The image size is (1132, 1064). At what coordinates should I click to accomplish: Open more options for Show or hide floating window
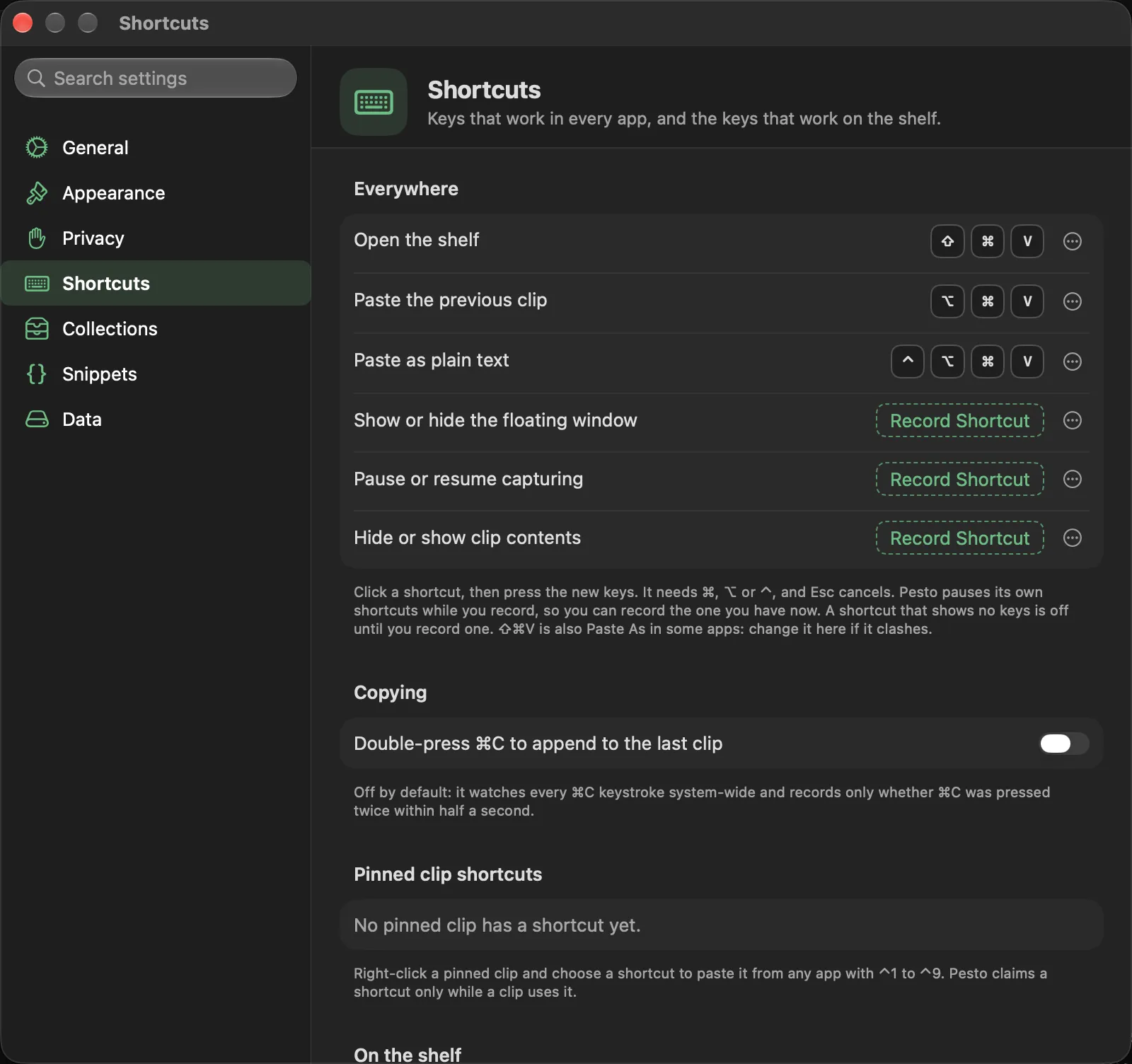pos(1073,420)
